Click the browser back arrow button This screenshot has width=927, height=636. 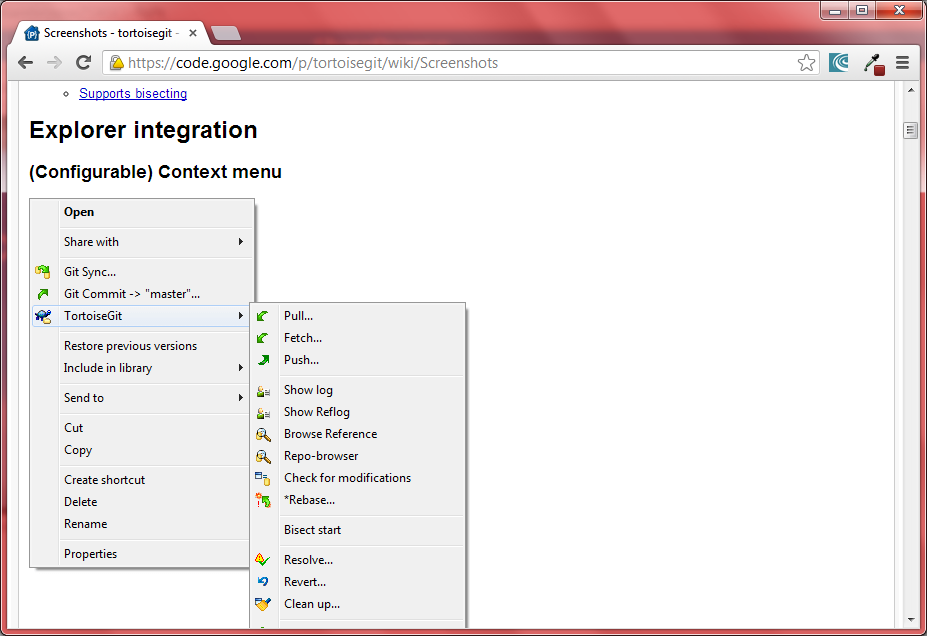point(26,63)
